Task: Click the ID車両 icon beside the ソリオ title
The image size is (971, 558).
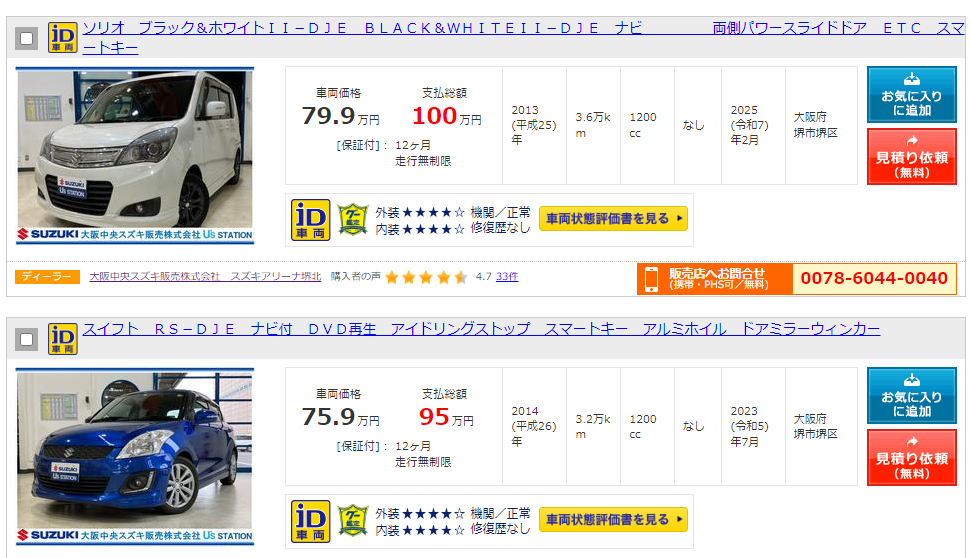Action: (x=63, y=37)
